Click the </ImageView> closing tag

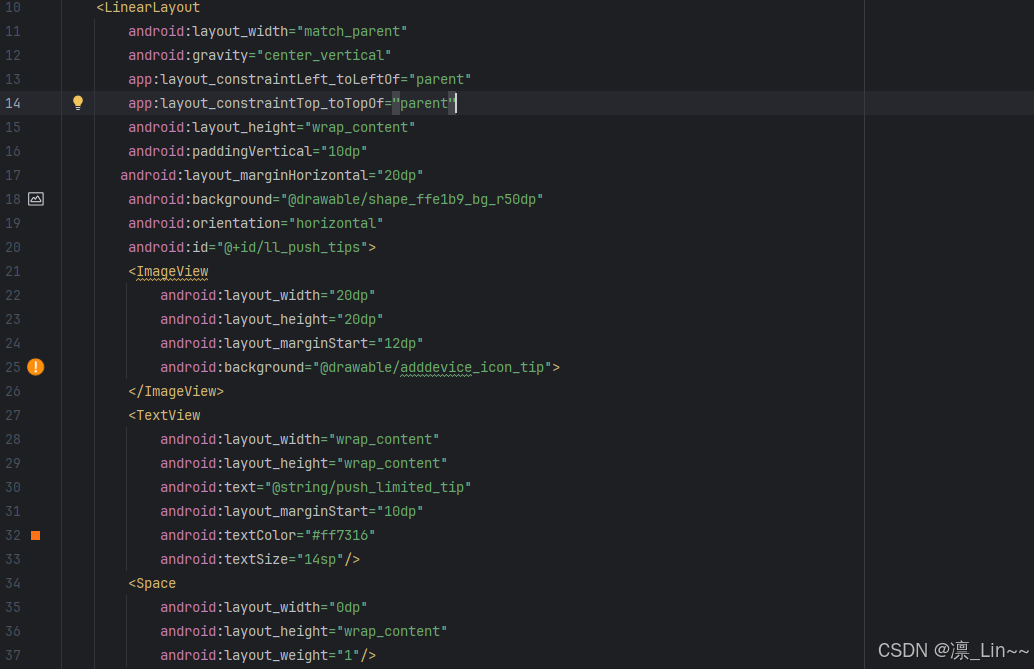[x=176, y=392]
